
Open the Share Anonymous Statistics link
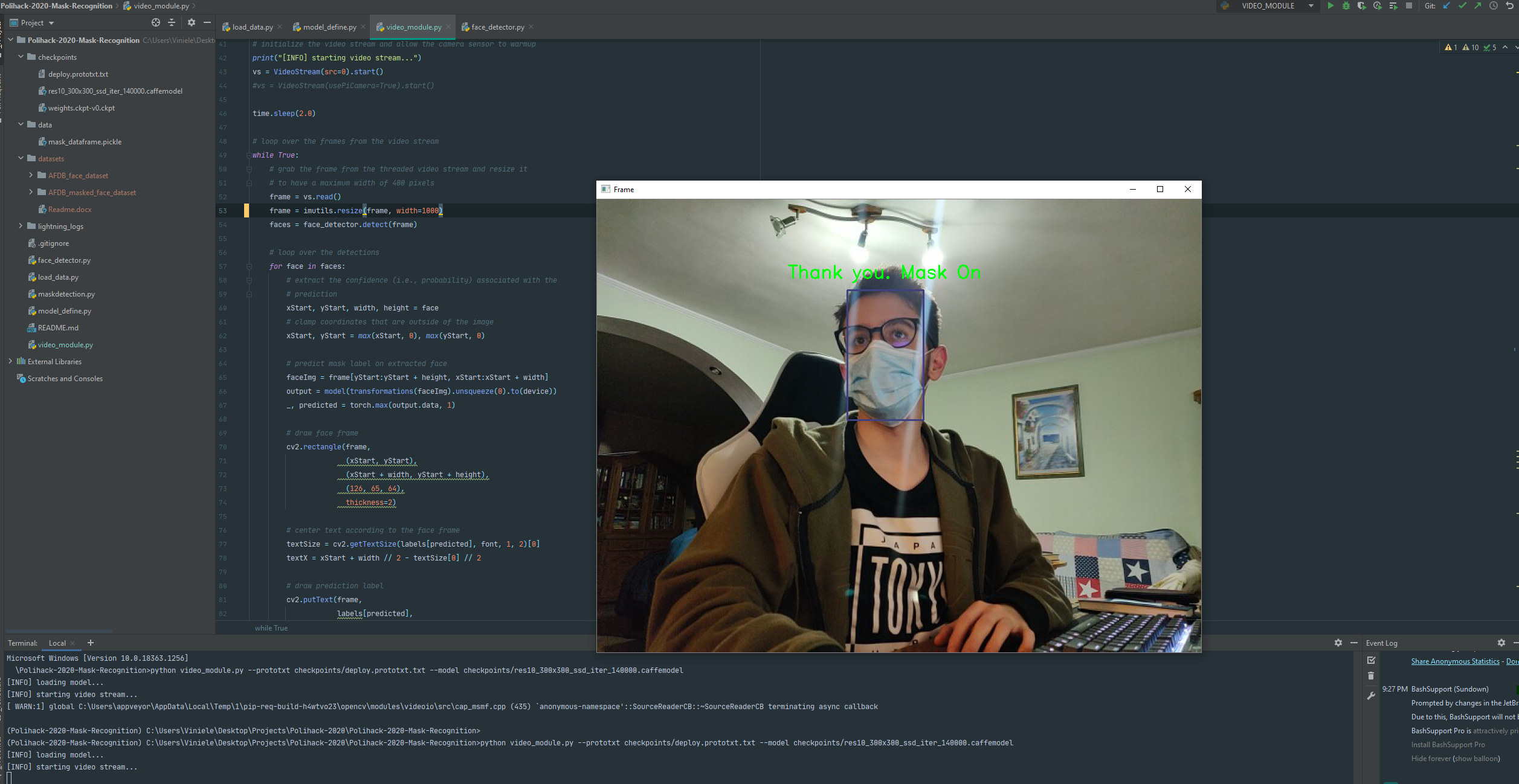(x=1455, y=661)
